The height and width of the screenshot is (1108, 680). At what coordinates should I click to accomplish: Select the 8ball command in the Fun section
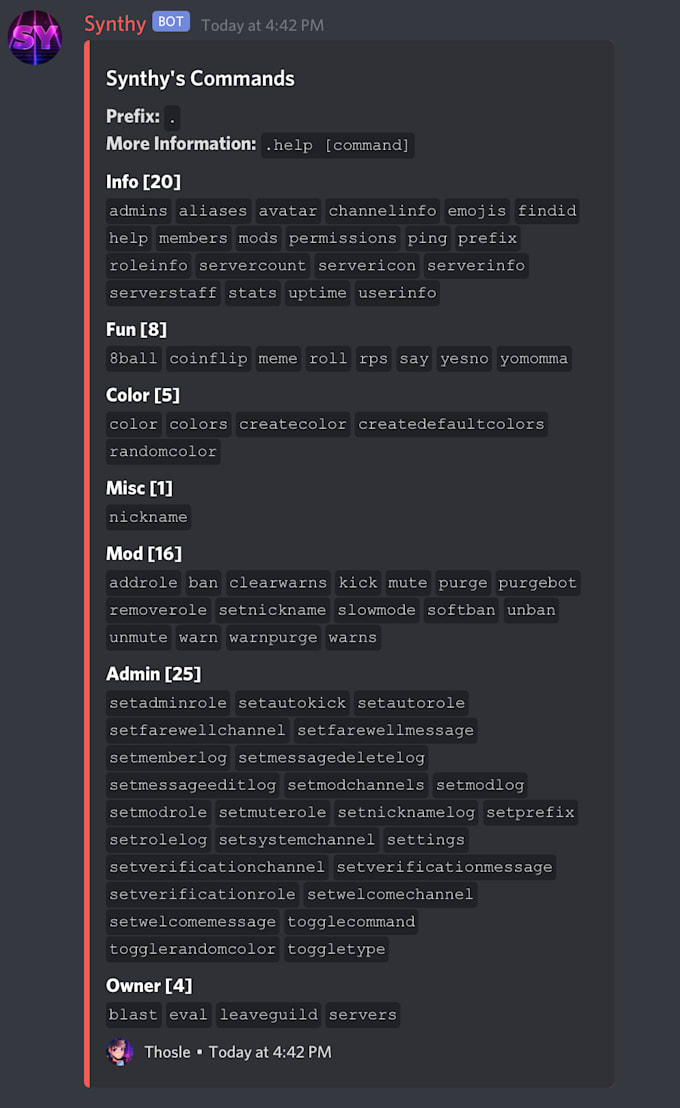(133, 358)
